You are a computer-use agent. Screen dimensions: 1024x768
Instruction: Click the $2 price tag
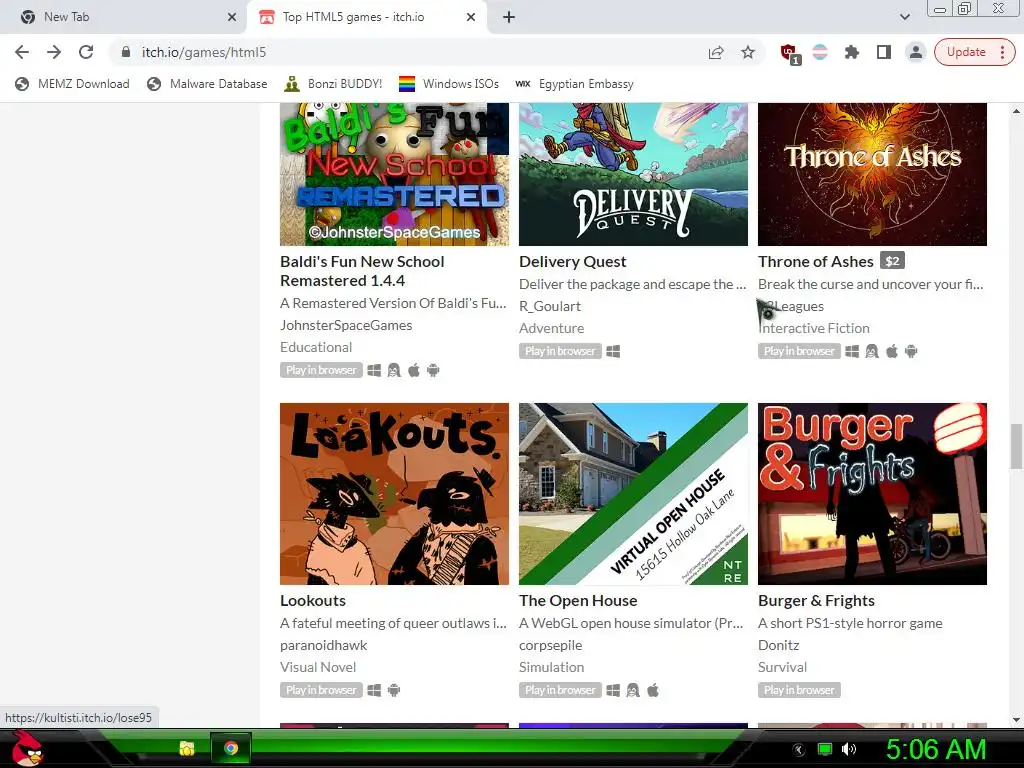click(892, 261)
